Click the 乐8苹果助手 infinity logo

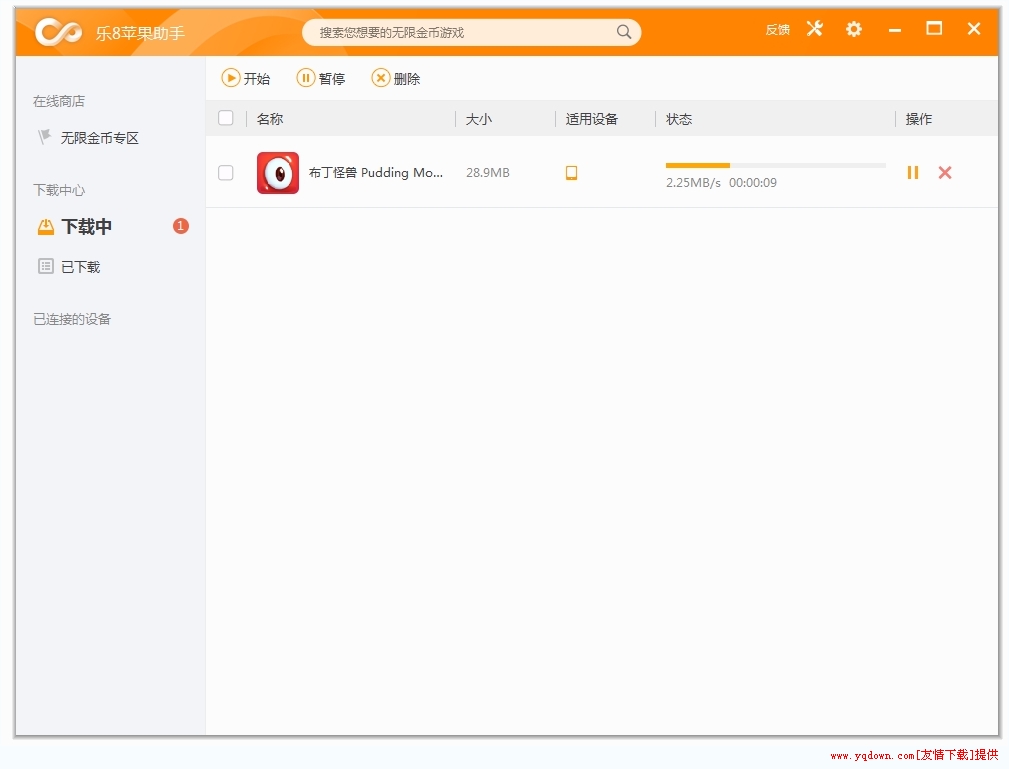click(58, 32)
